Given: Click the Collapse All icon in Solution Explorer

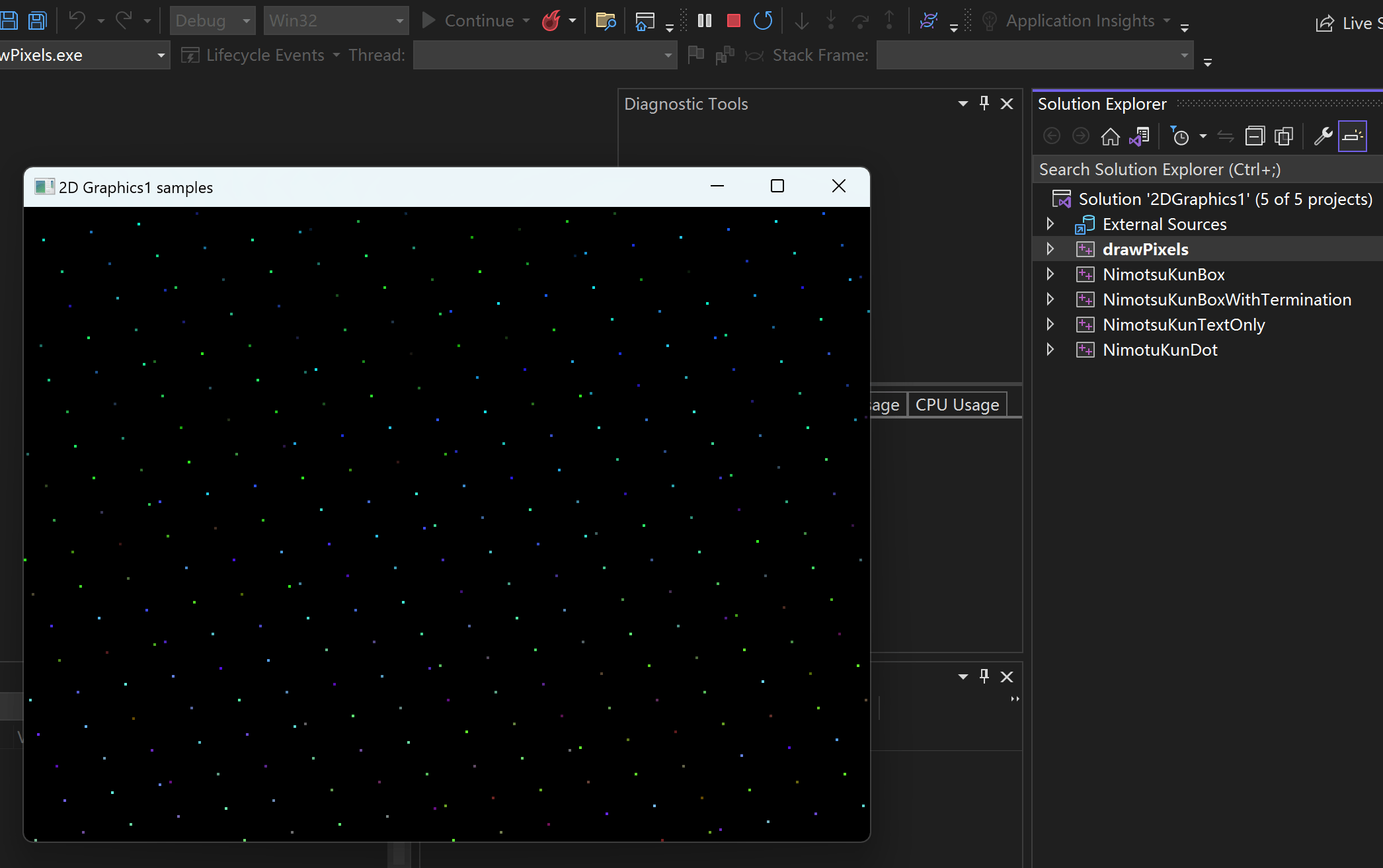Looking at the screenshot, I should pyautogui.click(x=1255, y=136).
